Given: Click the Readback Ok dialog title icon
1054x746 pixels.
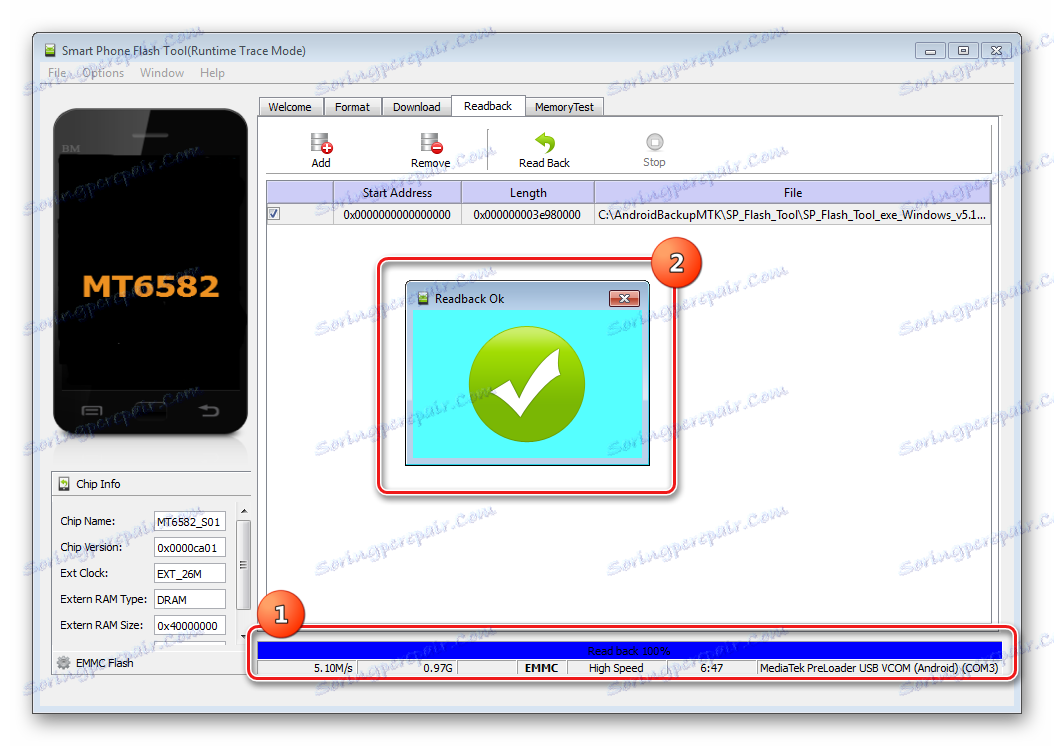Looking at the screenshot, I should [x=423, y=298].
